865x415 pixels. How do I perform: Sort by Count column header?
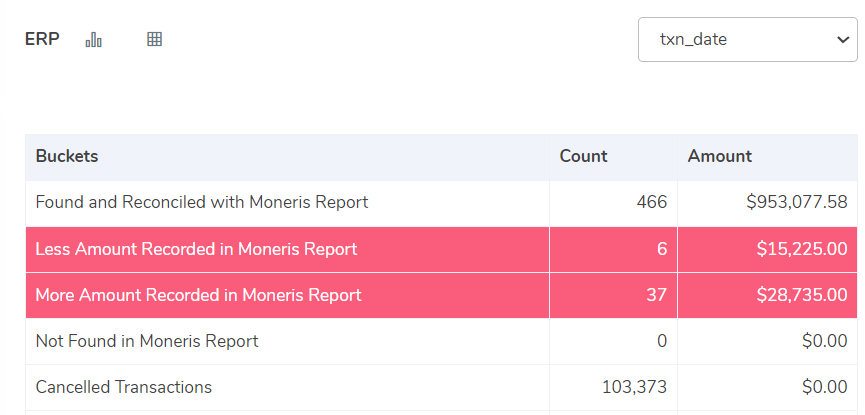click(x=583, y=157)
